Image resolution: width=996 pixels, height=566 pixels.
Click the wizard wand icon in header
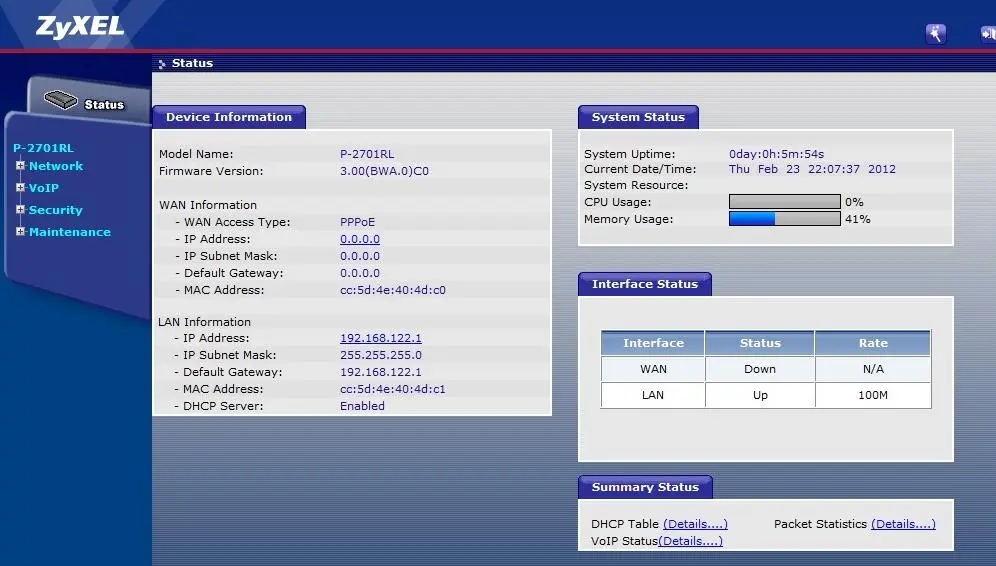point(936,34)
